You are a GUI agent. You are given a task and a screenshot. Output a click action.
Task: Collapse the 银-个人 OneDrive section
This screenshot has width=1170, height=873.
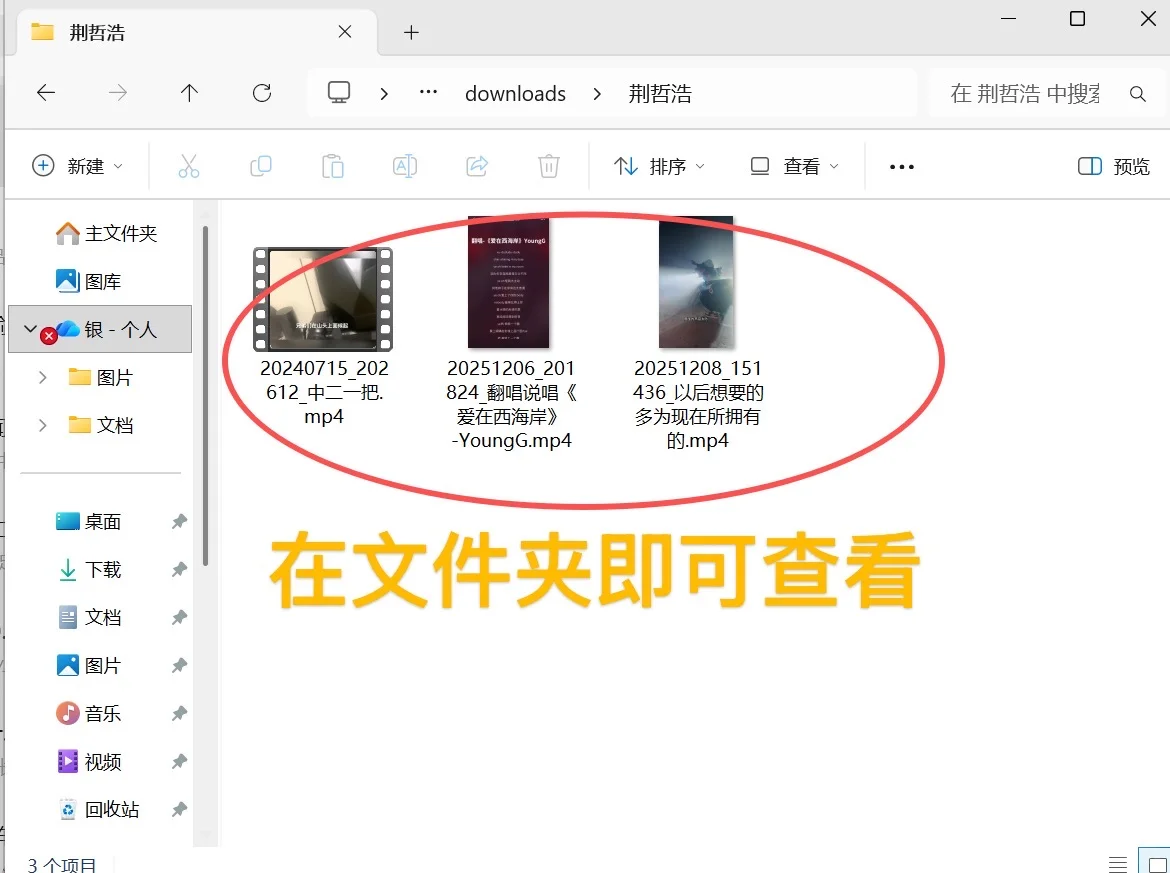(x=29, y=329)
